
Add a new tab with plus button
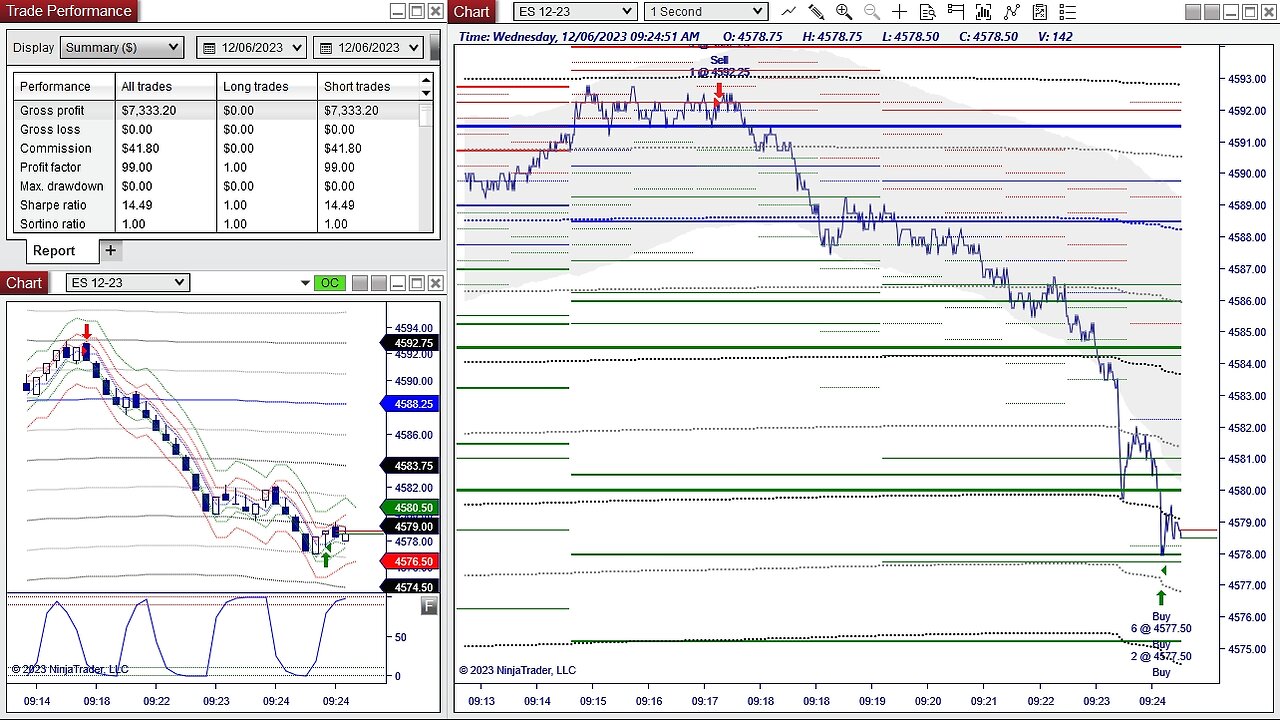tap(110, 250)
